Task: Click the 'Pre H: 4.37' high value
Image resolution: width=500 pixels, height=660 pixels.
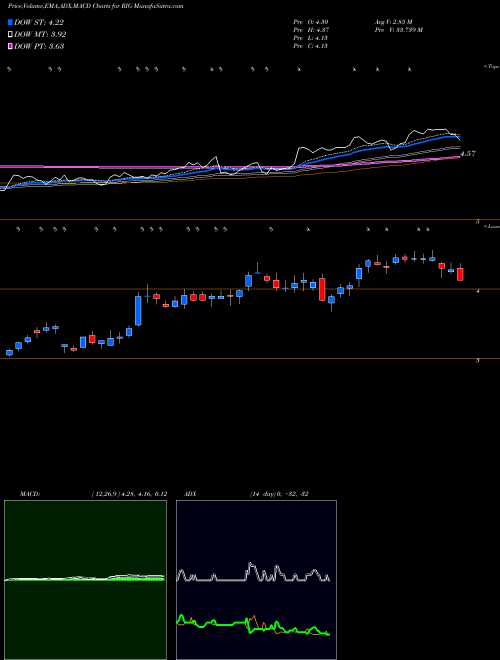Action: tap(311, 30)
